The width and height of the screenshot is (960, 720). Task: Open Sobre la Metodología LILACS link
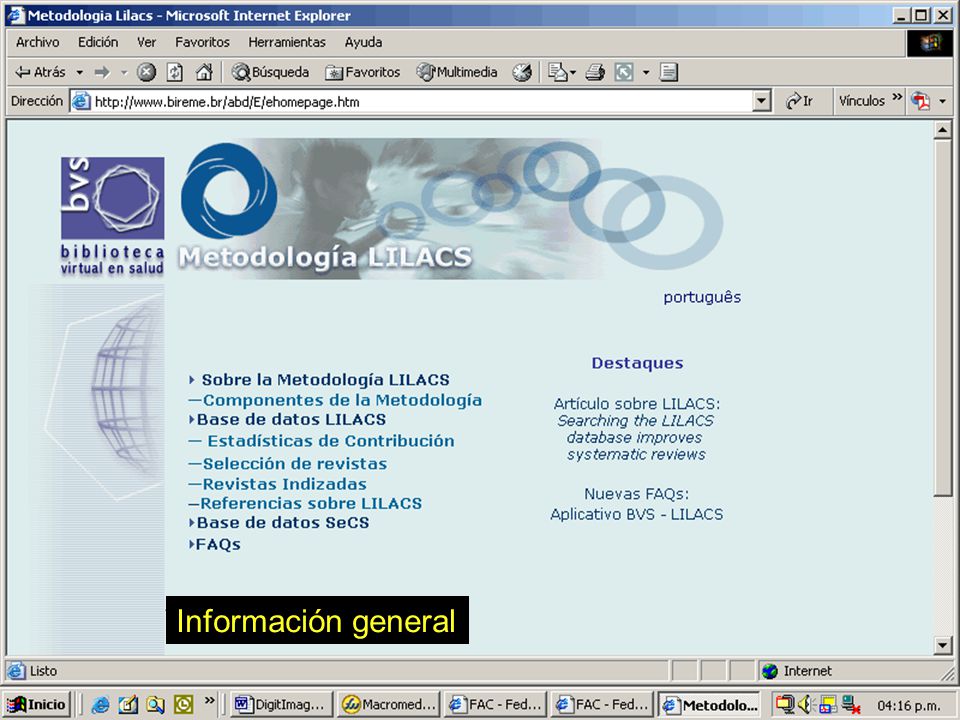point(326,380)
